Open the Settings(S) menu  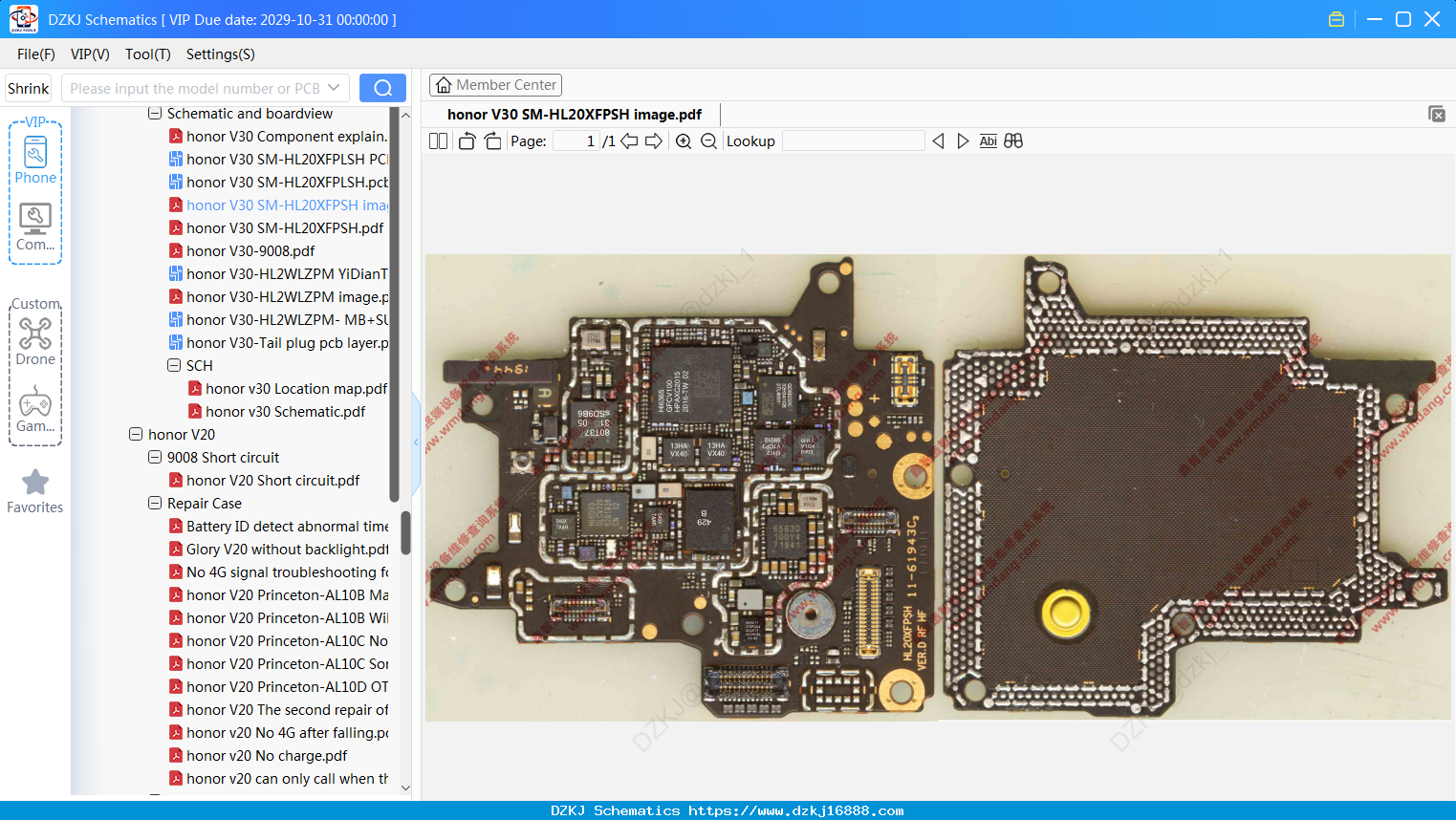coord(221,54)
